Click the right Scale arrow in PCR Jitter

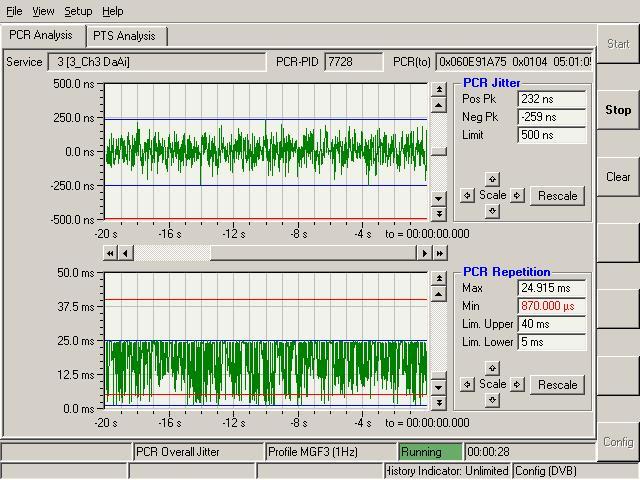click(517, 195)
